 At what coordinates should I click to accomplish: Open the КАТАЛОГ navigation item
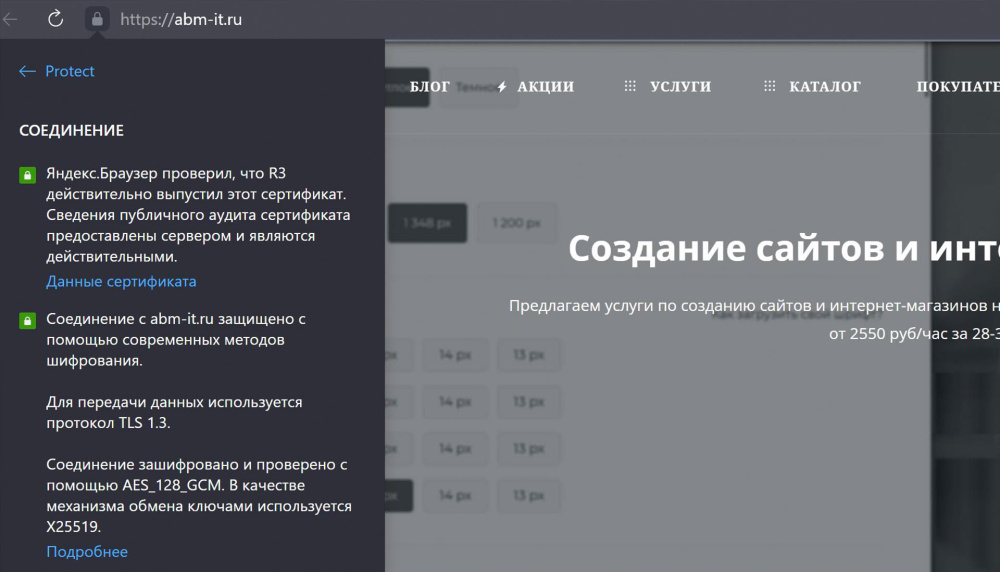coord(825,87)
